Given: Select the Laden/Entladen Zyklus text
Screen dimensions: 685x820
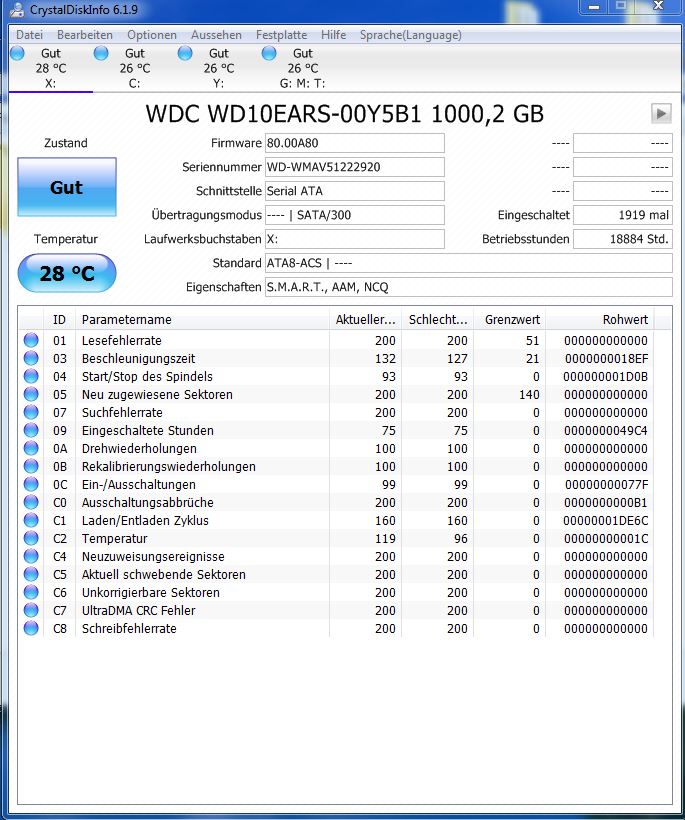Looking at the screenshot, I should pyautogui.click(x=145, y=520).
